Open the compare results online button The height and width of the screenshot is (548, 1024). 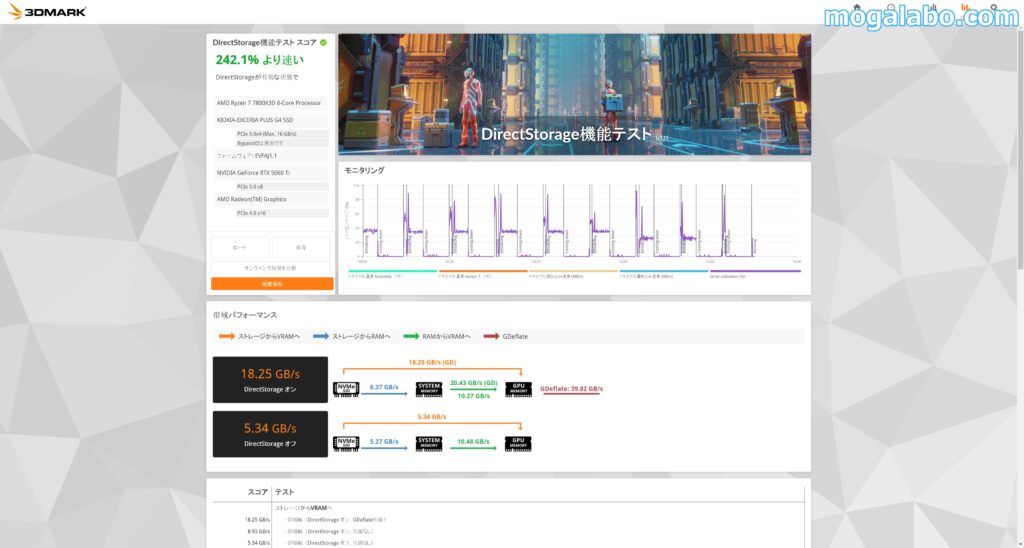tap(271, 268)
